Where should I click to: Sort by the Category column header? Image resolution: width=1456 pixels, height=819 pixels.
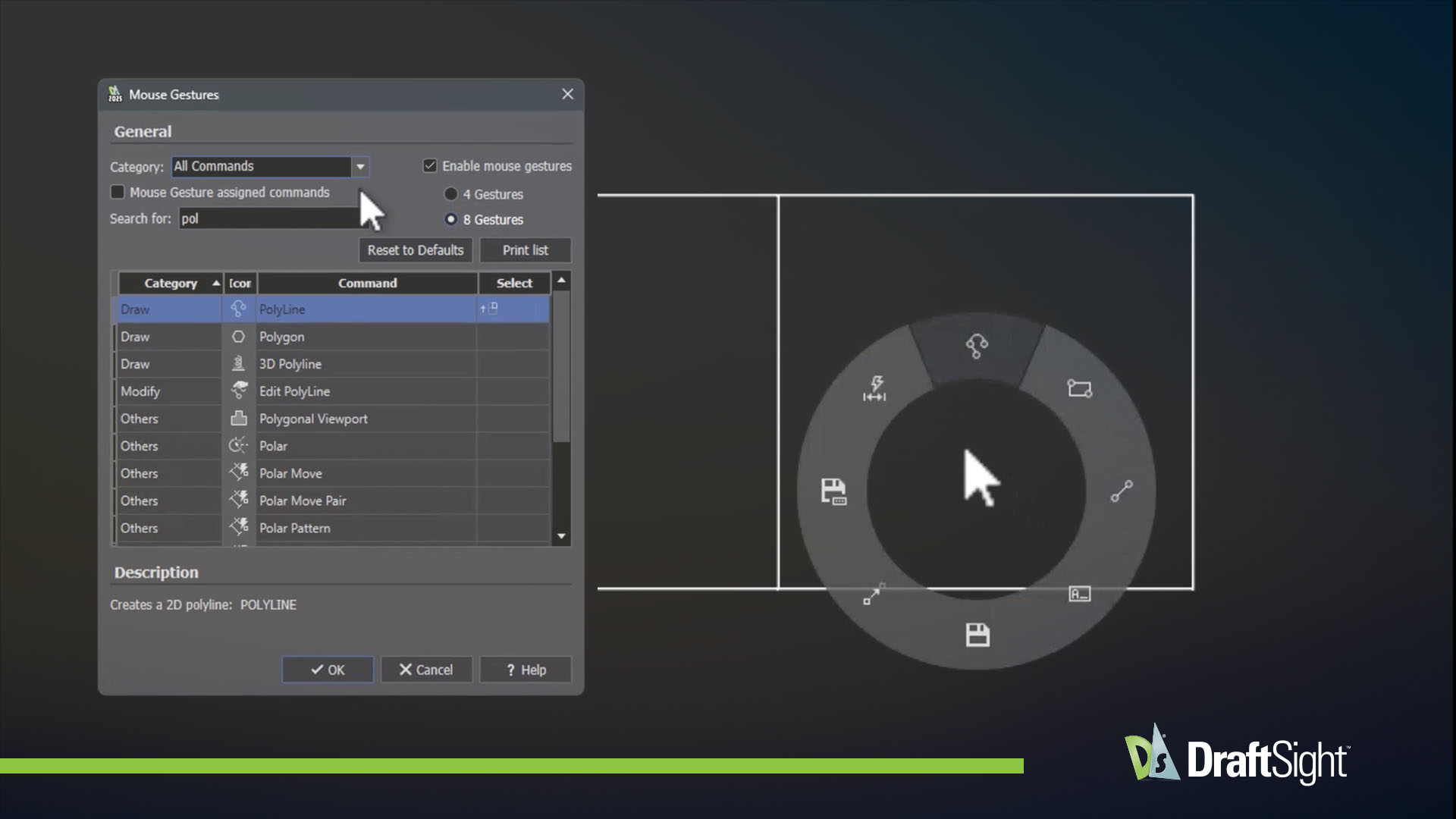pos(171,283)
